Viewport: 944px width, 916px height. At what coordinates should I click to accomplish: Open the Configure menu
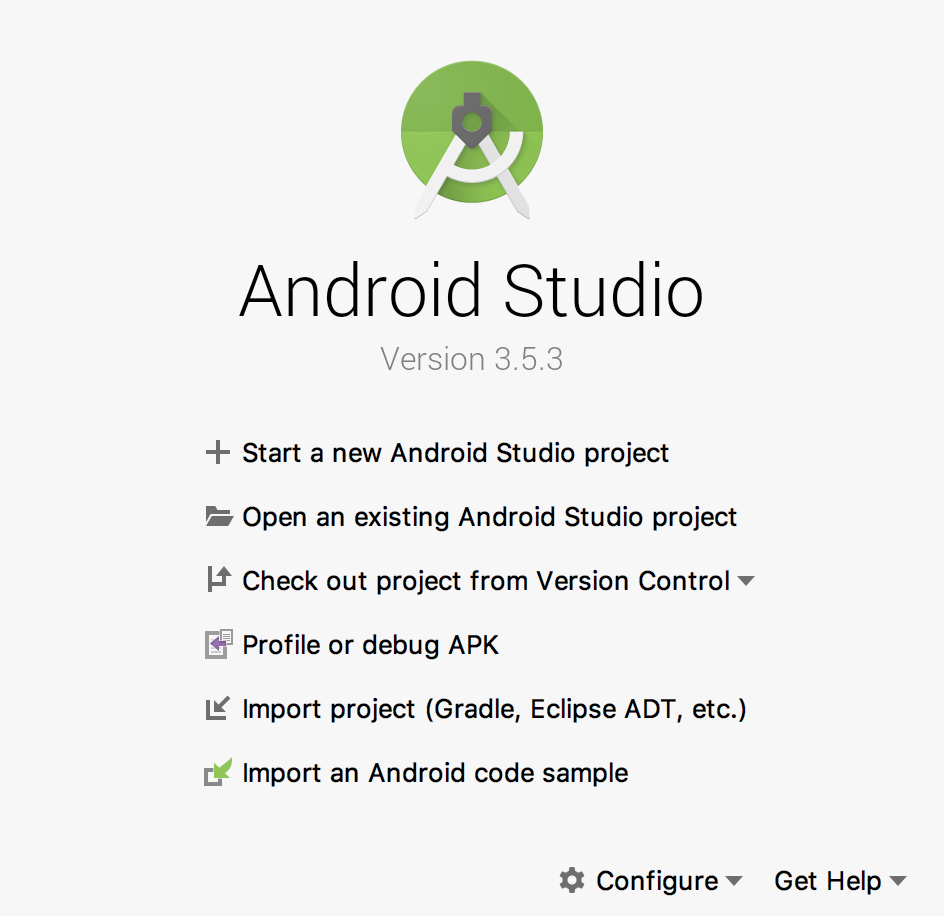pos(657,881)
